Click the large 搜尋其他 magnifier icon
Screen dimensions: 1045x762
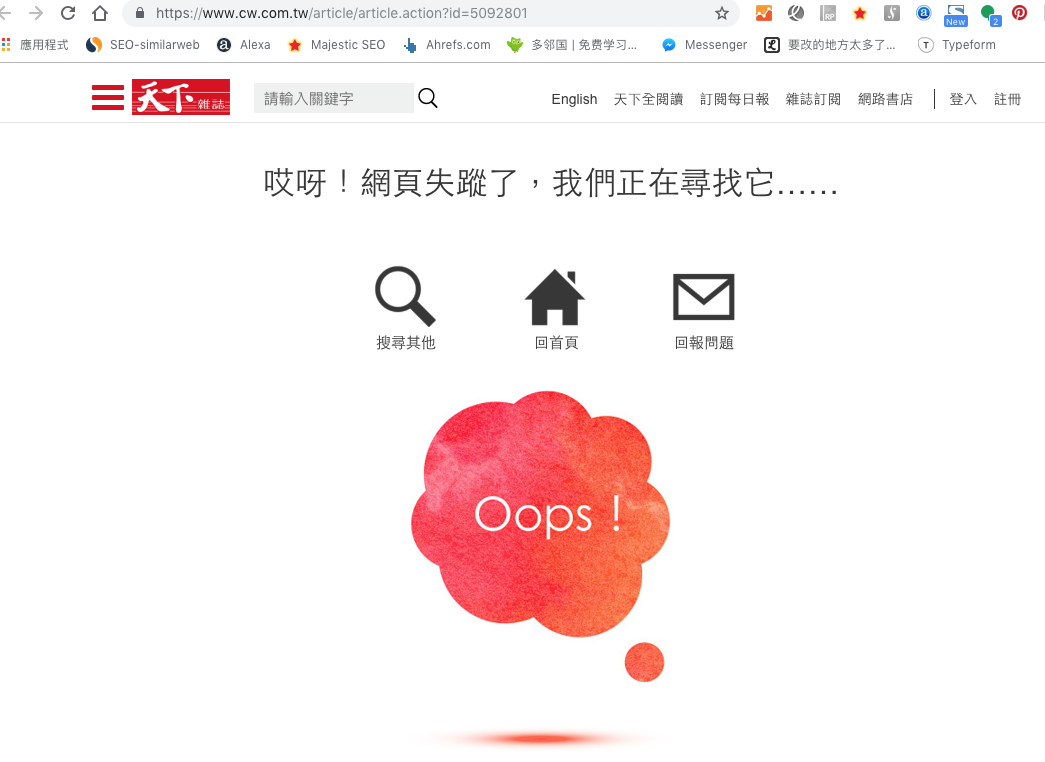click(405, 296)
